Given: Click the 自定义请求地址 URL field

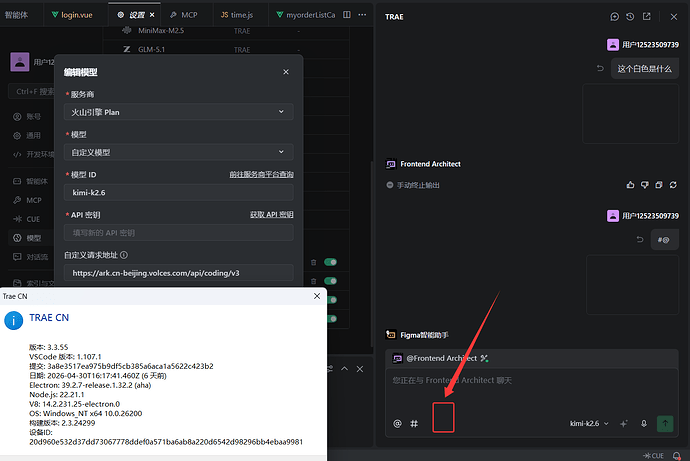Looking at the screenshot, I should coord(179,273).
